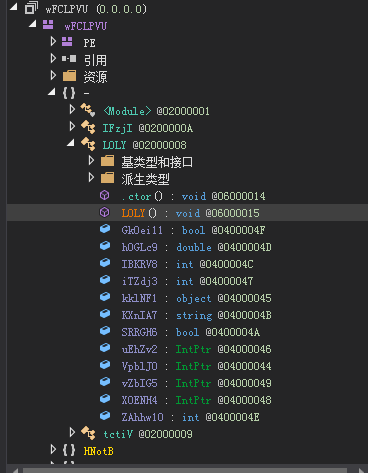This screenshot has height=473, width=368.
Task: Click the field icon beside ZAhhw10
Action: point(105,416)
